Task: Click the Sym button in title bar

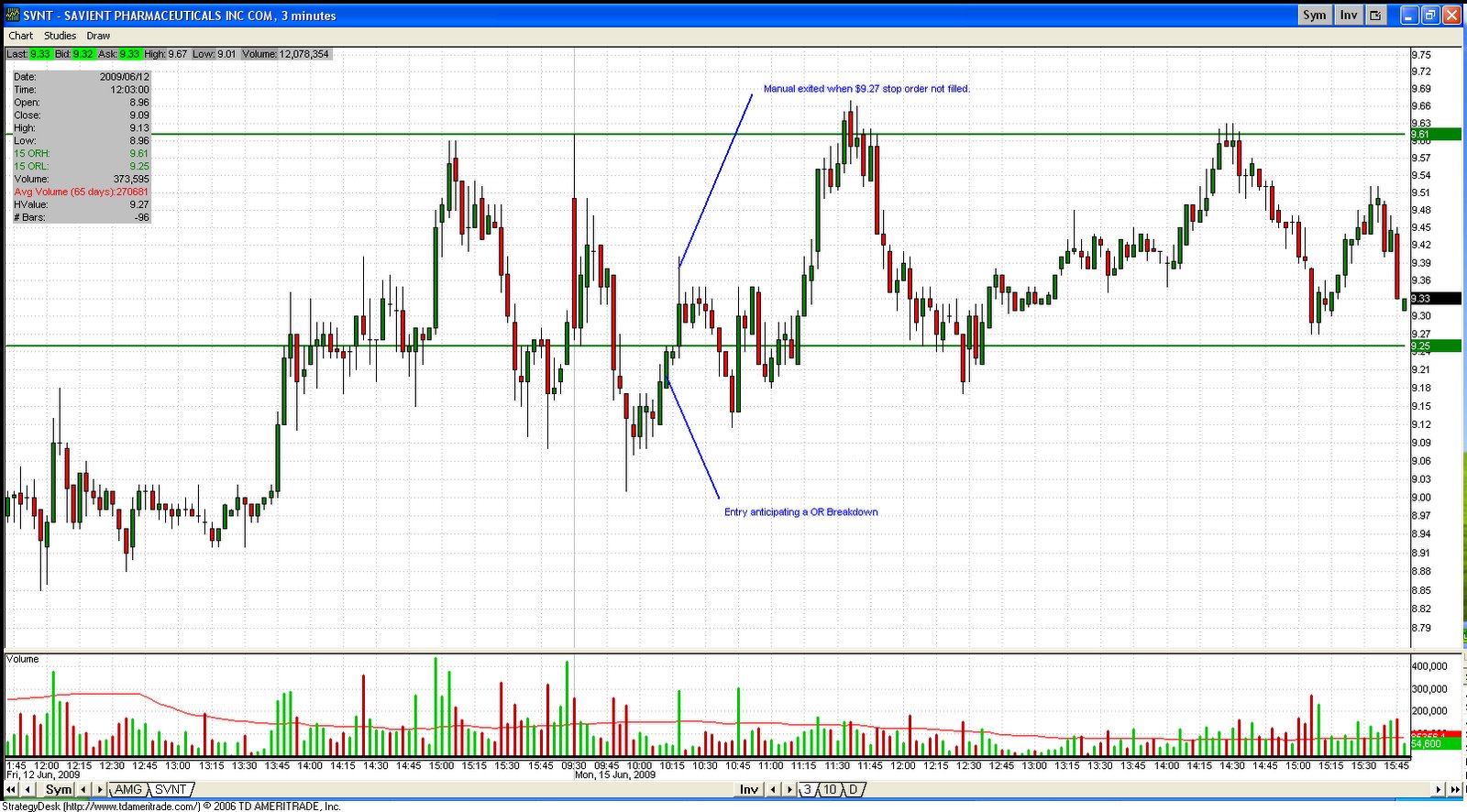Action: (1315, 15)
